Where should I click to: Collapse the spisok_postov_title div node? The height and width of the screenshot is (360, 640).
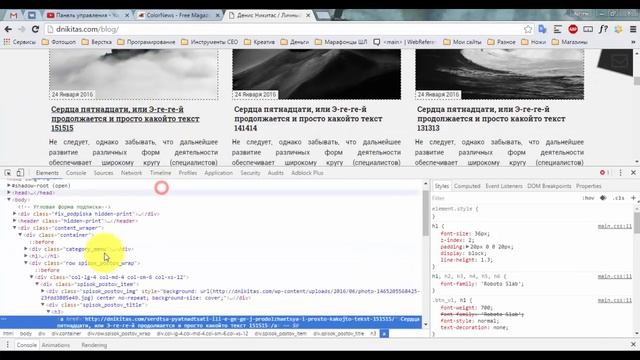pyautogui.click(x=43, y=305)
